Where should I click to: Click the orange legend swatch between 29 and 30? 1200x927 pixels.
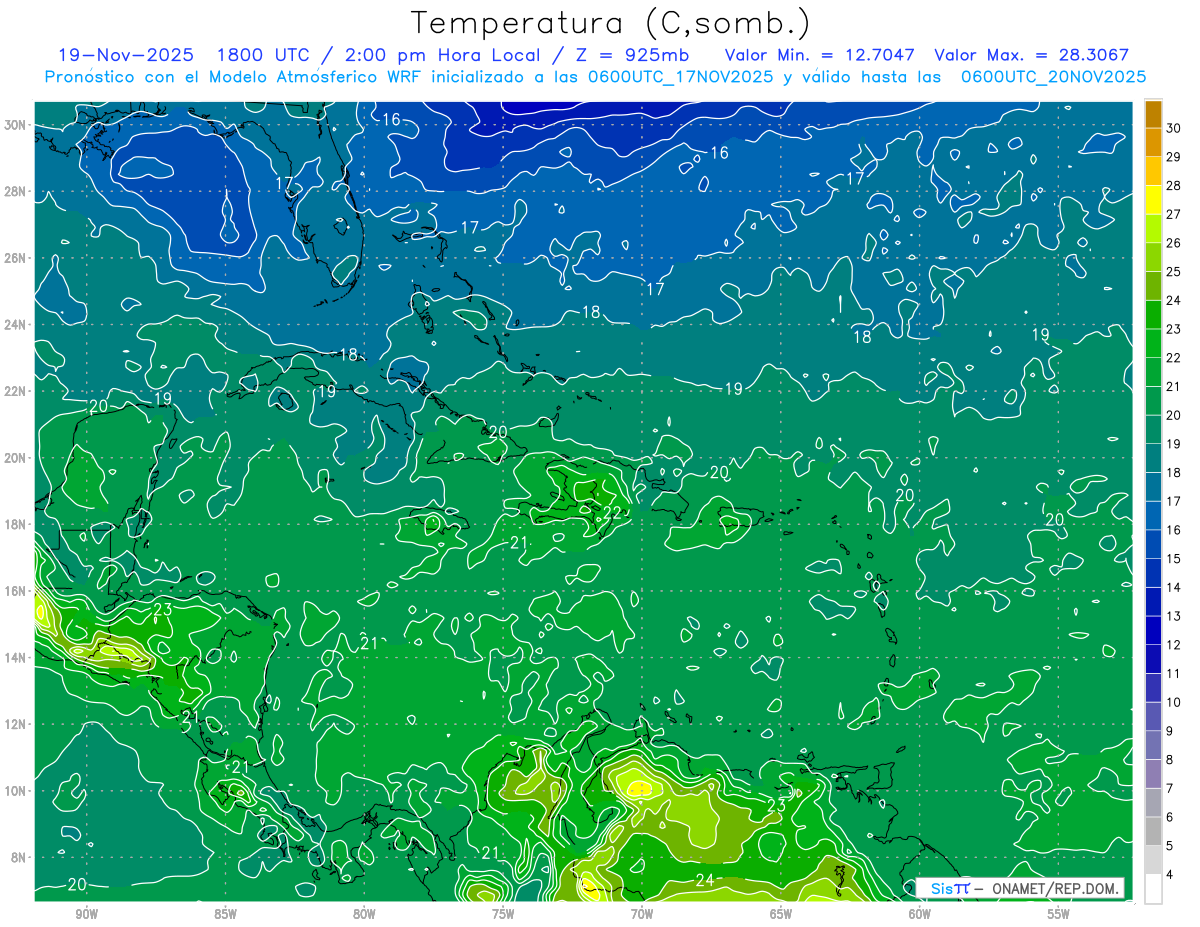tap(1153, 142)
